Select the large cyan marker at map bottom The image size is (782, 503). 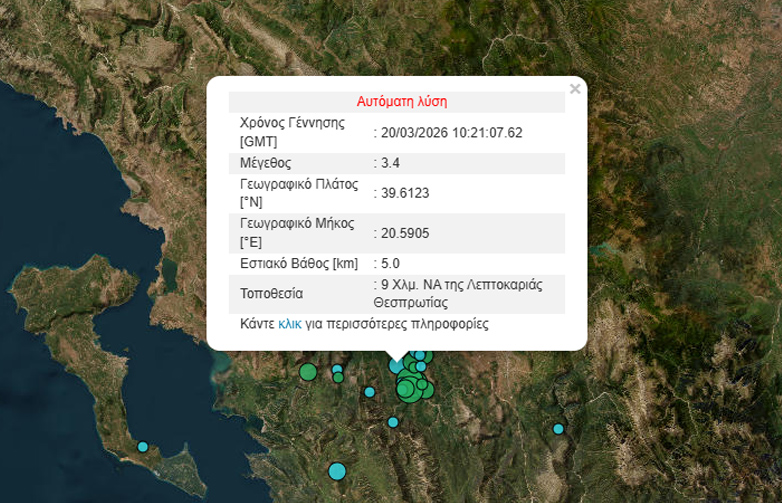[x=337, y=471]
